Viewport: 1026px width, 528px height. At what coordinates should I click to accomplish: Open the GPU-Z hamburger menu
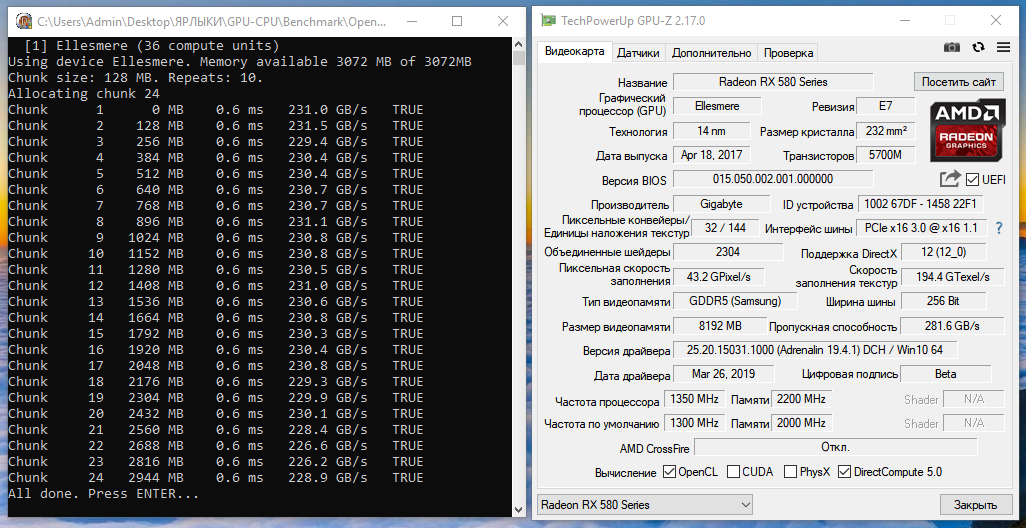[1004, 47]
